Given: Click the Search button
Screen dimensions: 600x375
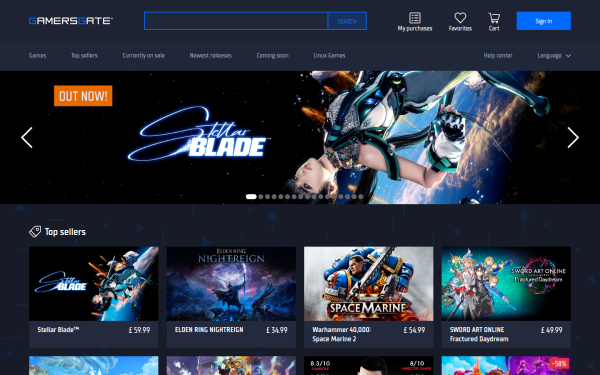Looking at the screenshot, I should (347, 21).
